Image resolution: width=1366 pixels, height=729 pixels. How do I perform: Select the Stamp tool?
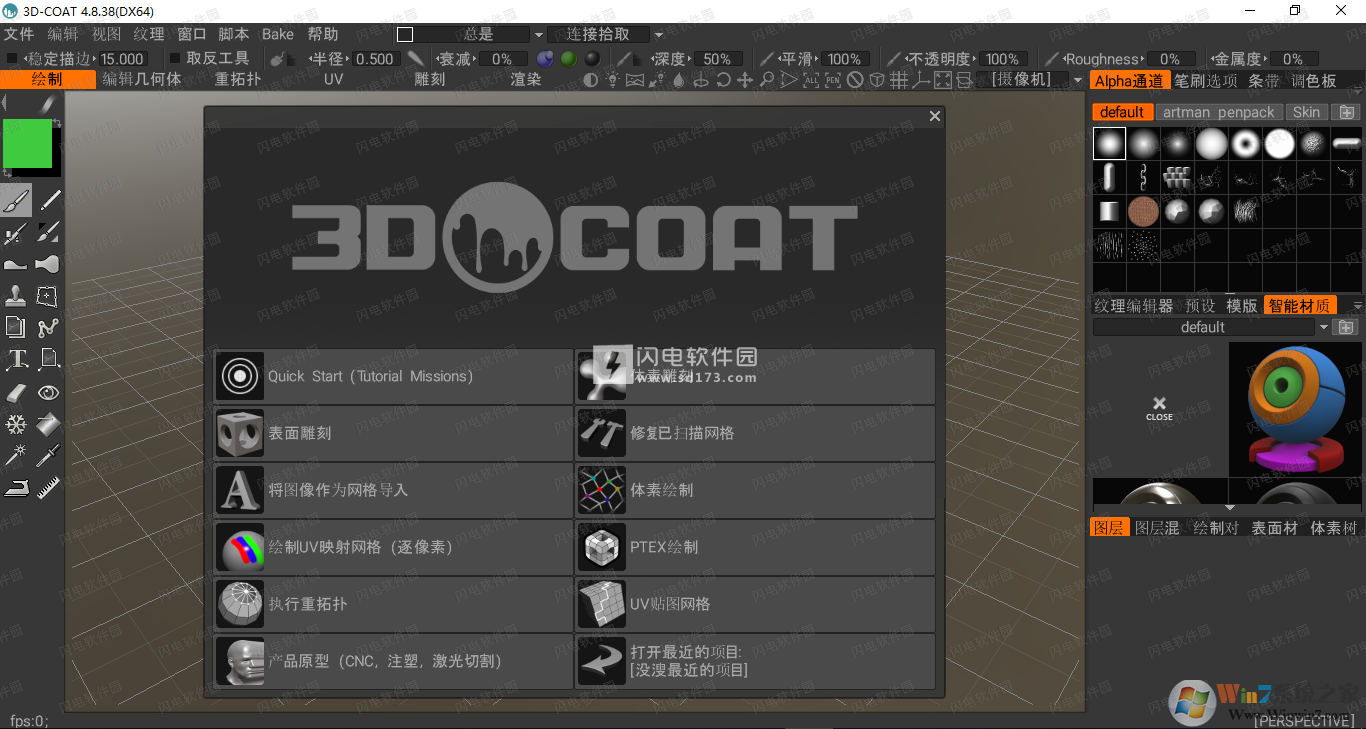(16, 296)
